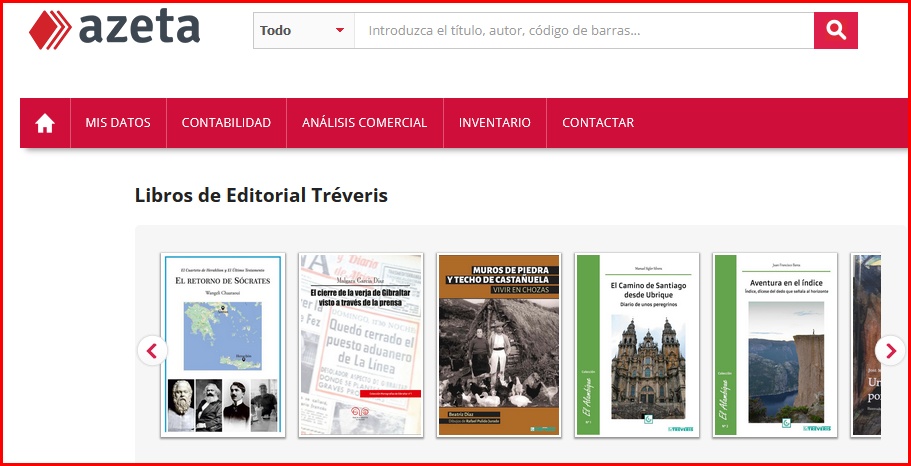The width and height of the screenshot is (911, 466).
Task: Open El cierre de la verja de Gibraltar book
Action: tap(361, 345)
